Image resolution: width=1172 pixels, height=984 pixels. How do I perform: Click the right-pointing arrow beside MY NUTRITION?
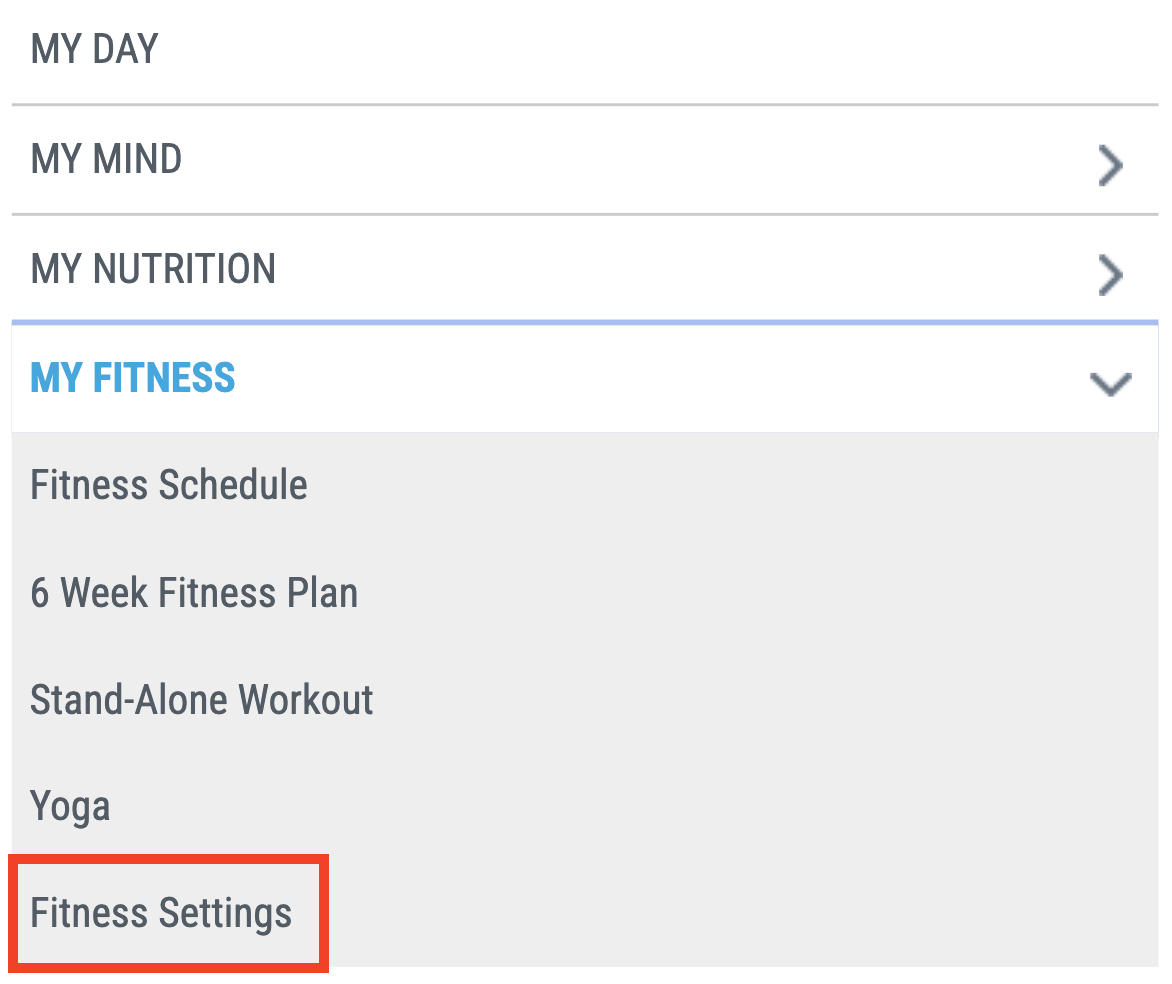click(1110, 276)
